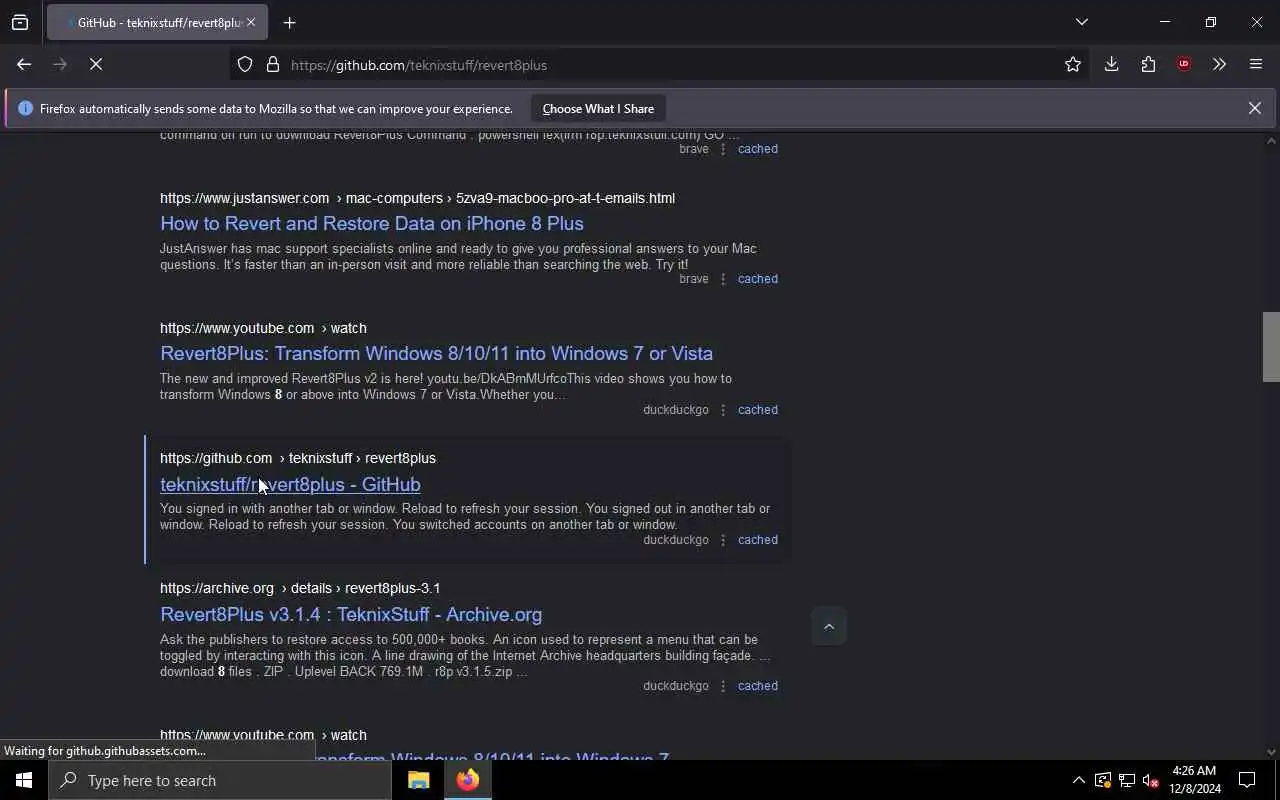Open the Extensions puzzle icon

click(1148, 64)
